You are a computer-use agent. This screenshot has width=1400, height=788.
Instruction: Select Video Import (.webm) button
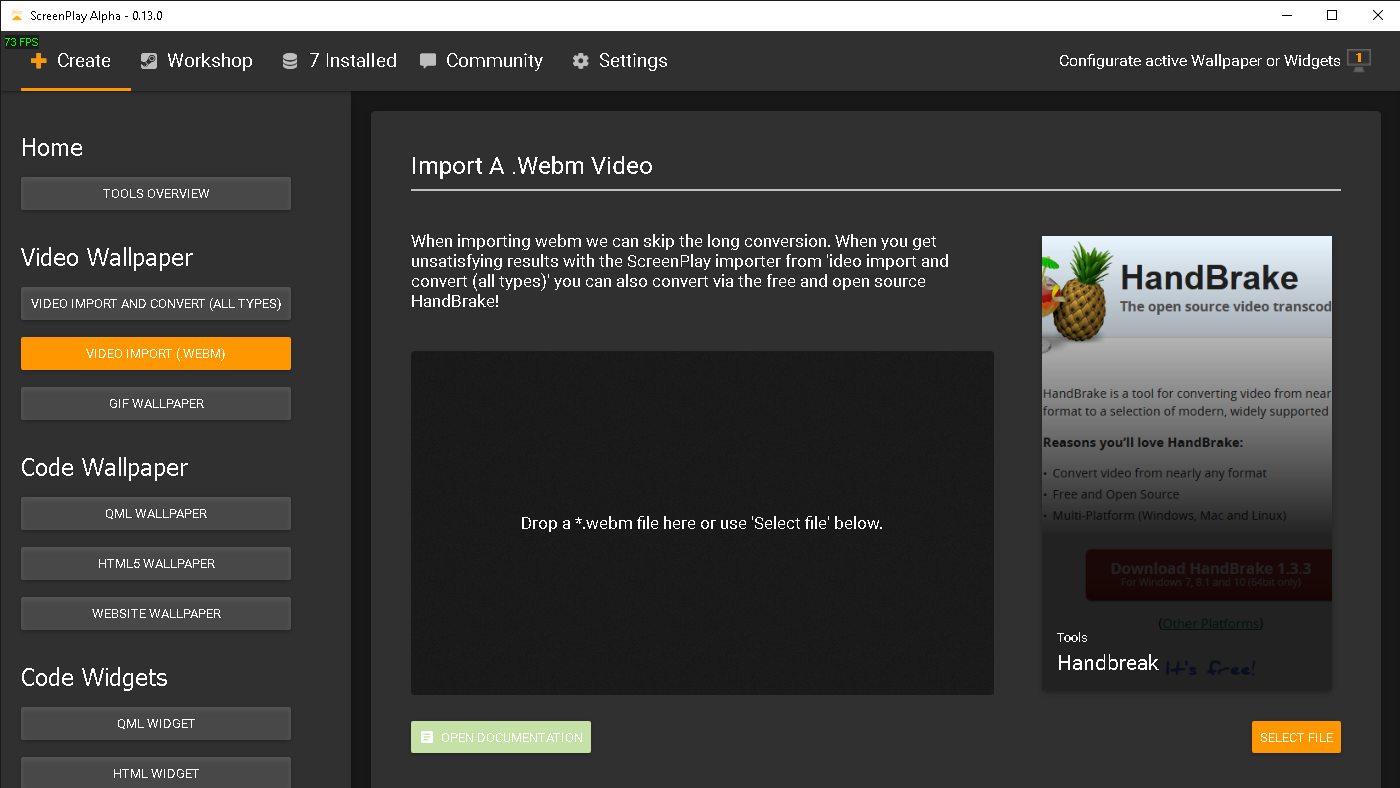(x=156, y=354)
